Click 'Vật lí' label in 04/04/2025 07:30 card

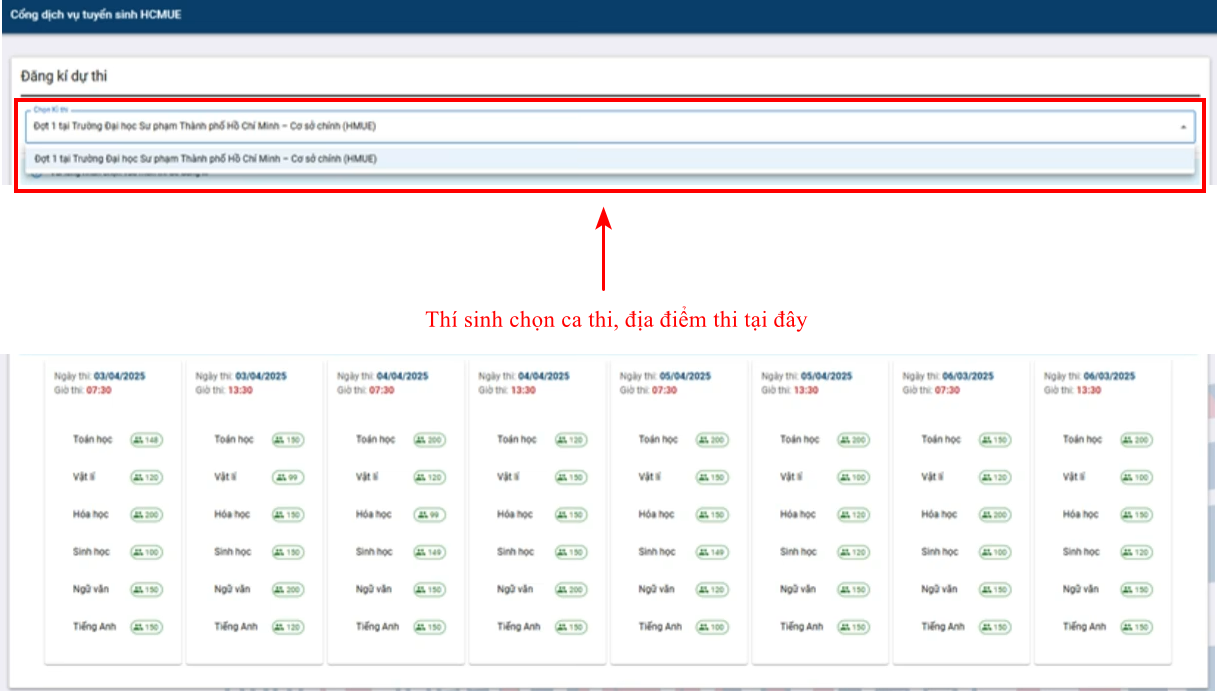coord(367,477)
